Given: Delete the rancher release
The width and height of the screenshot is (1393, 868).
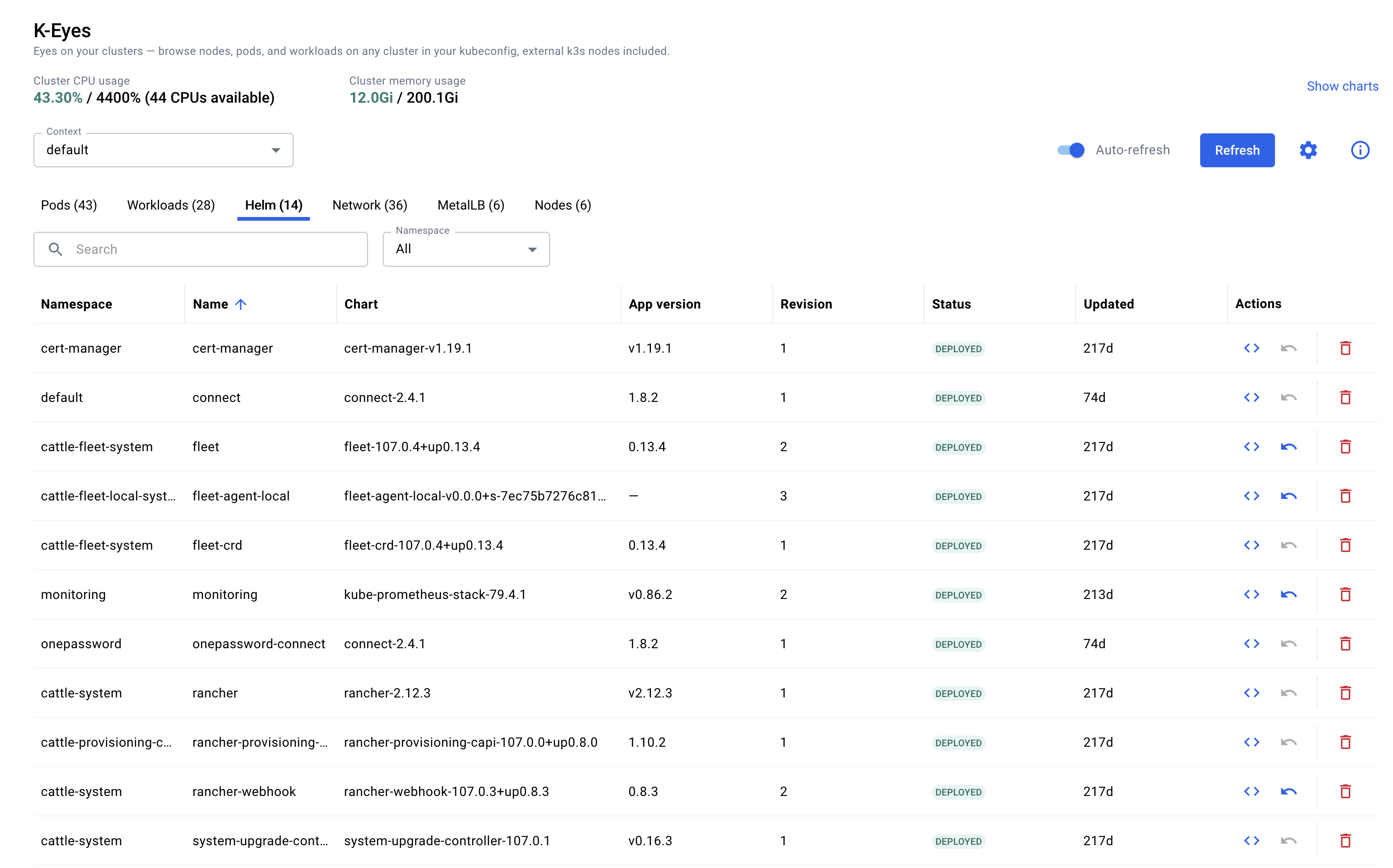Looking at the screenshot, I should [x=1345, y=693].
